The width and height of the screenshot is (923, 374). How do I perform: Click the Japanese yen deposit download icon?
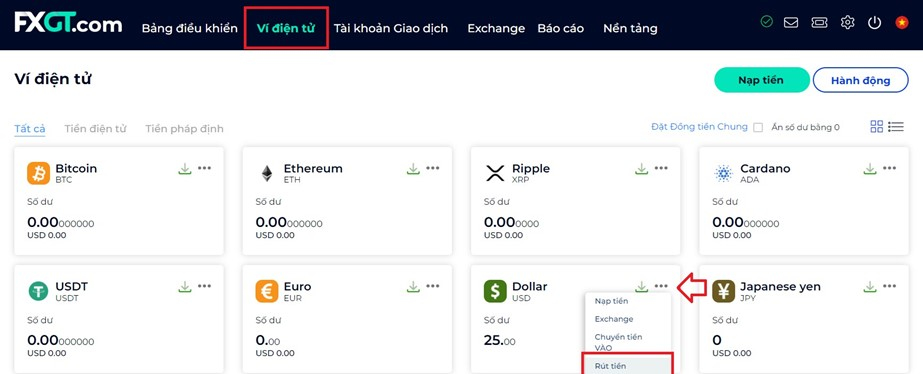point(870,287)
